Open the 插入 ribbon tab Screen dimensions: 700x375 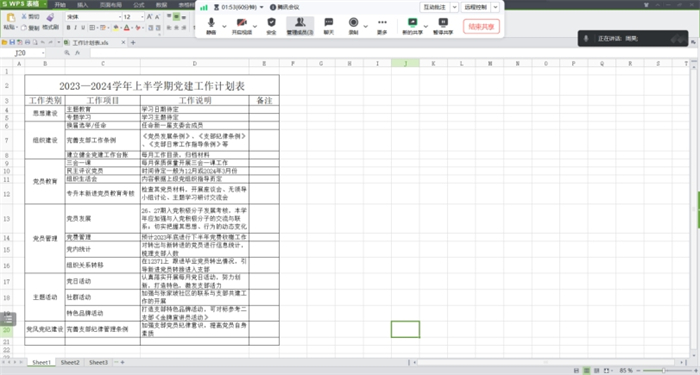coord(83,5)
